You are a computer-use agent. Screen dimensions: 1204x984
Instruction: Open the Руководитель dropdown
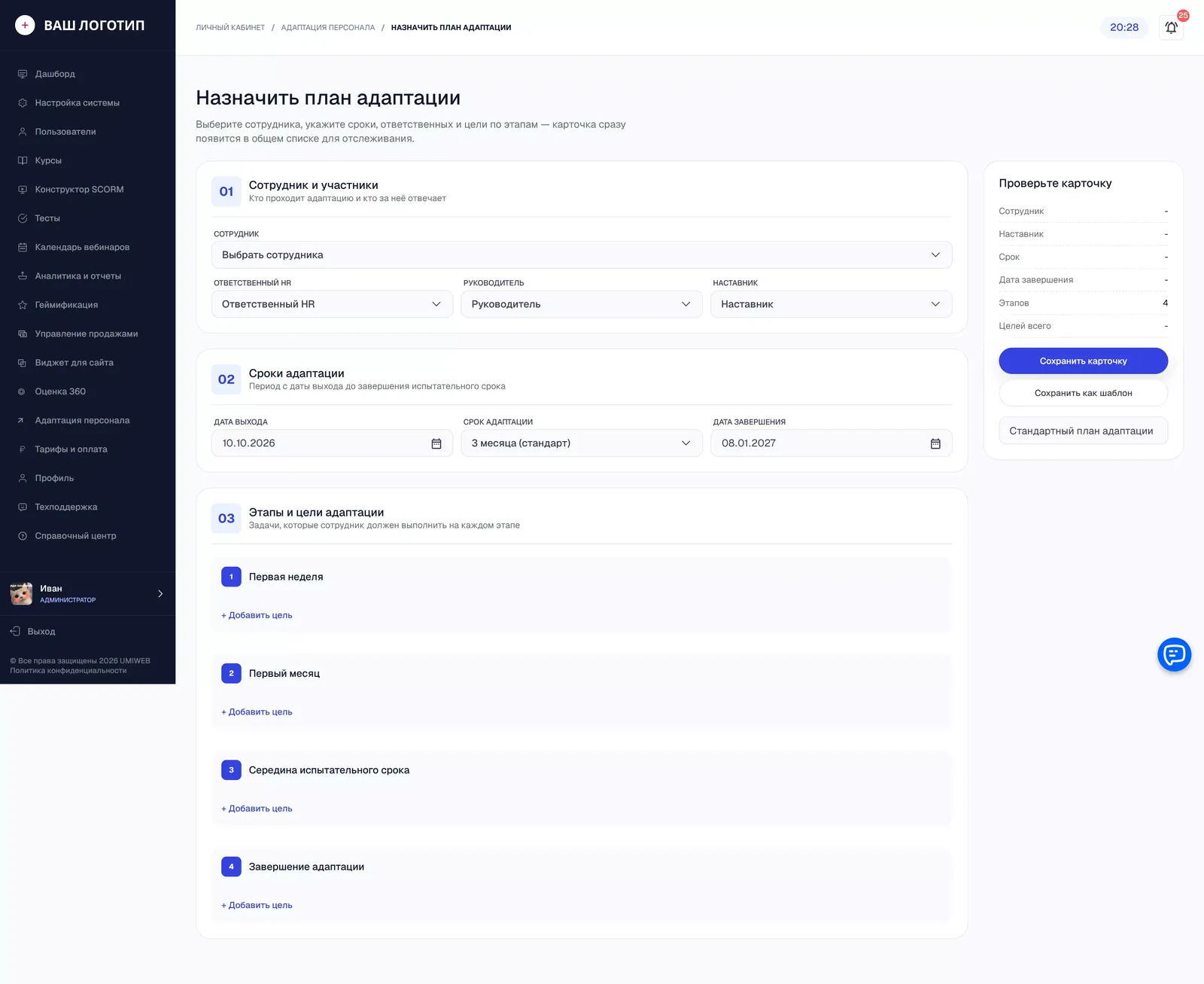[x=582, y=304]
